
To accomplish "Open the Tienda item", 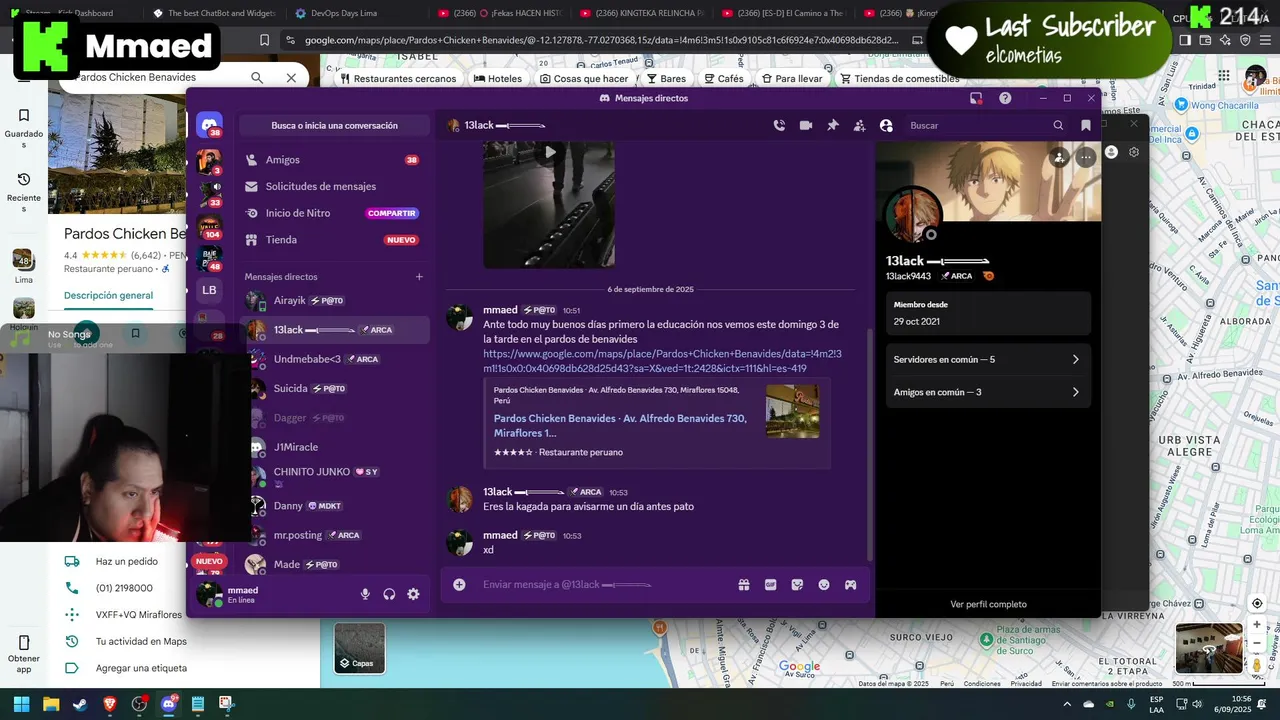I will pos(334,240).
